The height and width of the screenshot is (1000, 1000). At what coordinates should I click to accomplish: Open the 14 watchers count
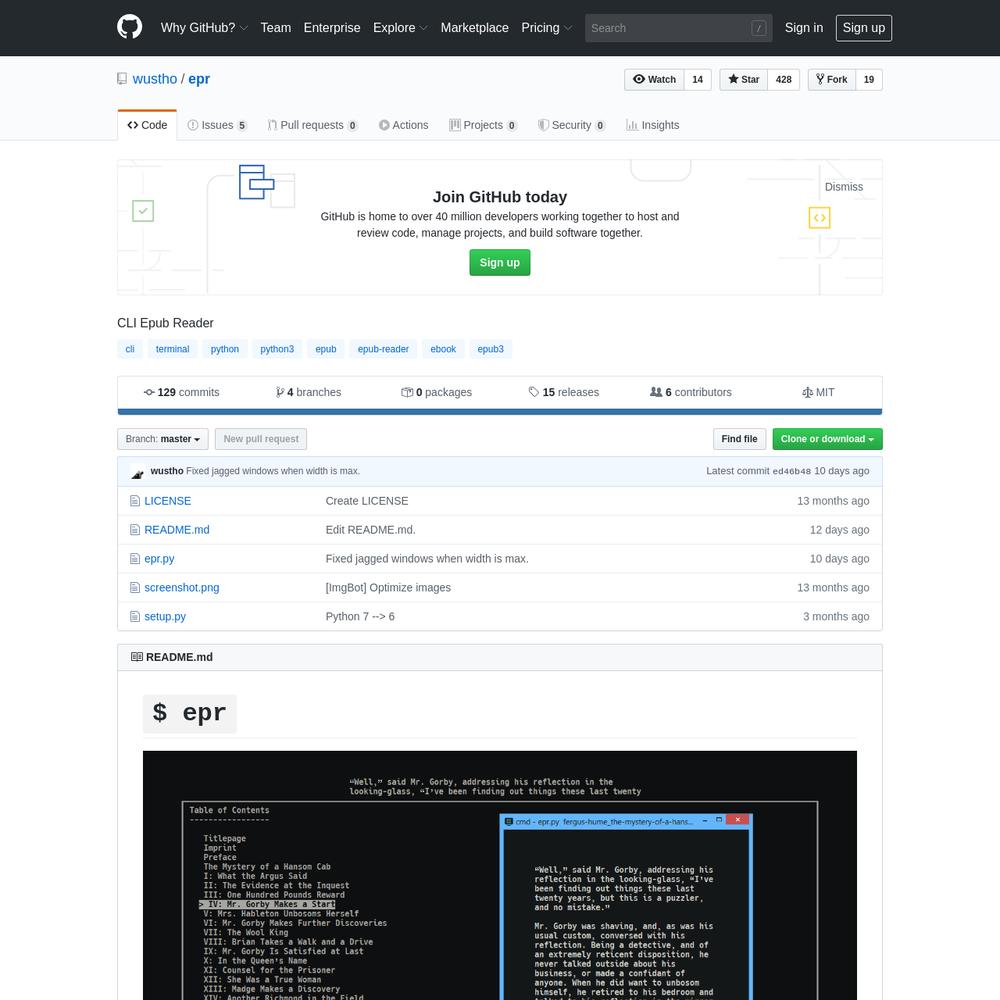pos(698,80)
